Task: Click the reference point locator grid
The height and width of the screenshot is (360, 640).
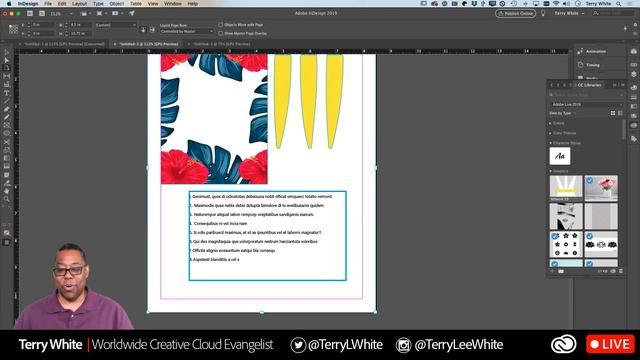Action: coord(13,29)
